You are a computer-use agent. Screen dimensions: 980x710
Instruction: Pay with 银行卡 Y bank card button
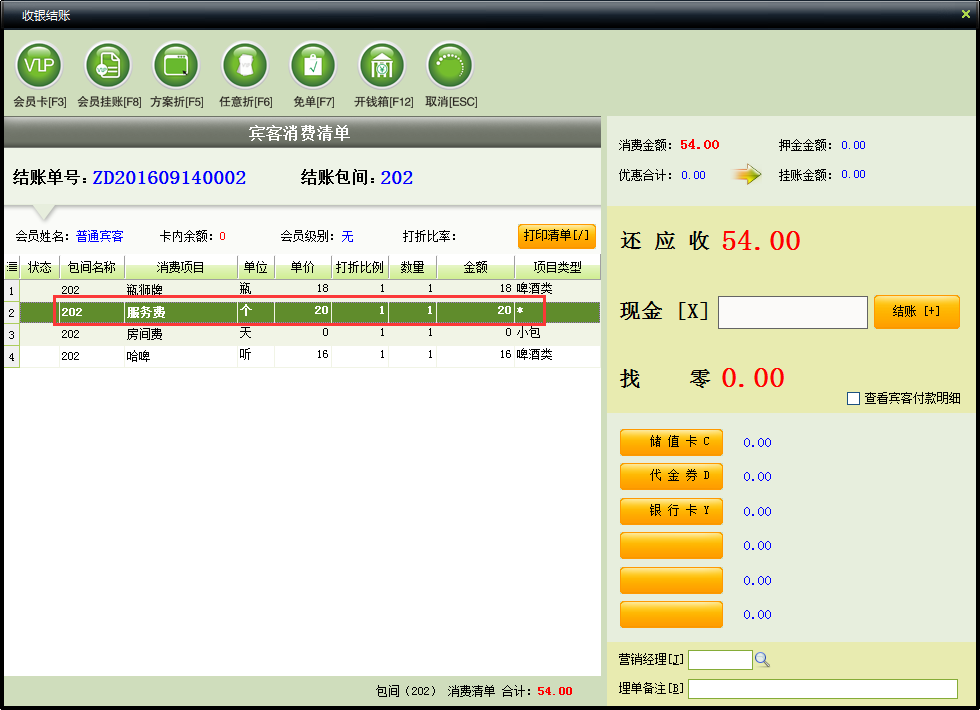671,511
